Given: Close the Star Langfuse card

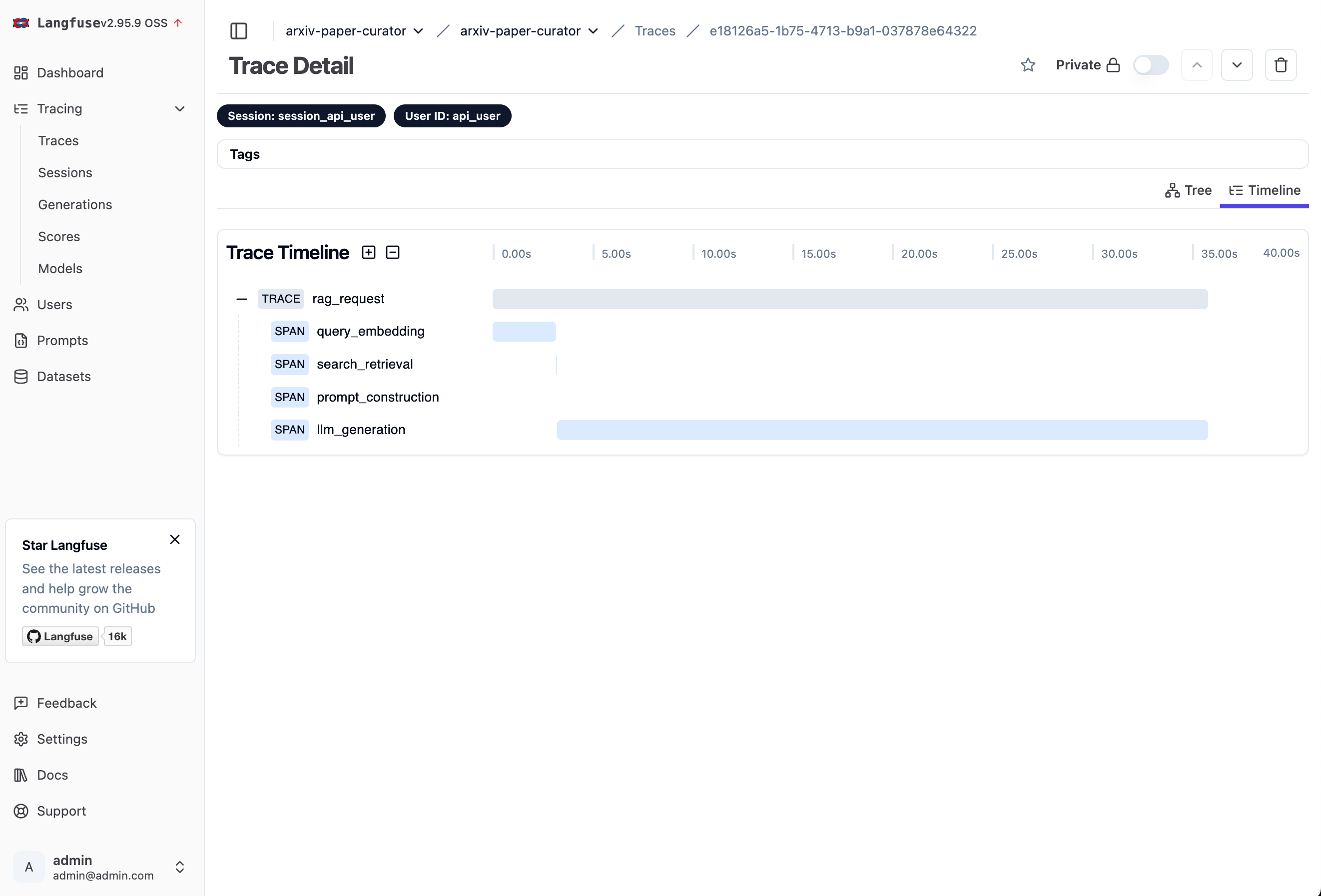Looking at the screenshot, I should (x=174, y=539).
